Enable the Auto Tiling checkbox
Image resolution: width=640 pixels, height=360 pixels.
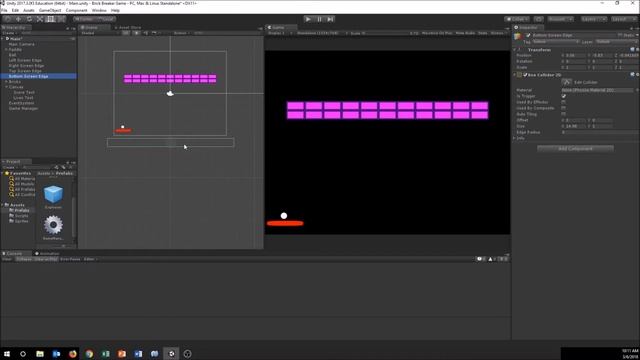point(564,114)
